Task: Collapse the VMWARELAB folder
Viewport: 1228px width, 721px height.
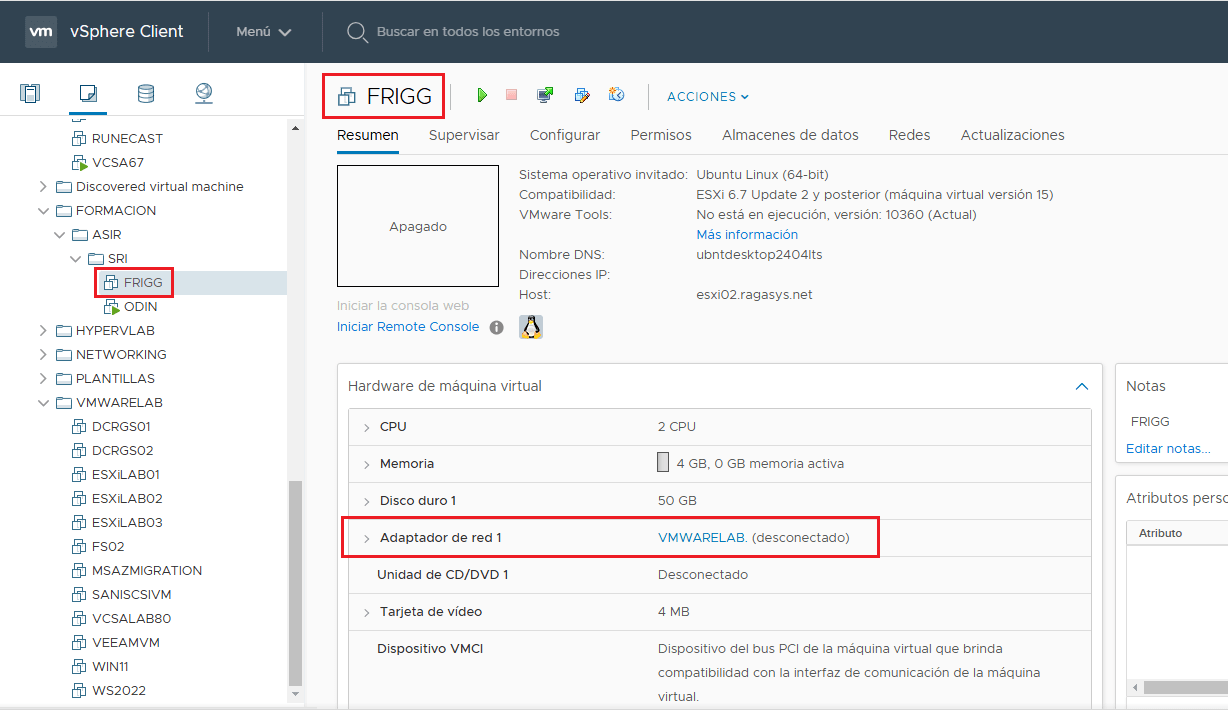Action: coord(43,402)
